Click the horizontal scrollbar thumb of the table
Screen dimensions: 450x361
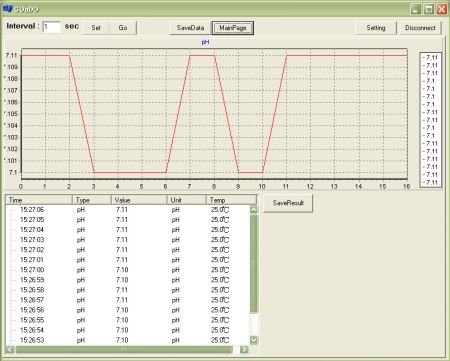point(124,349)
